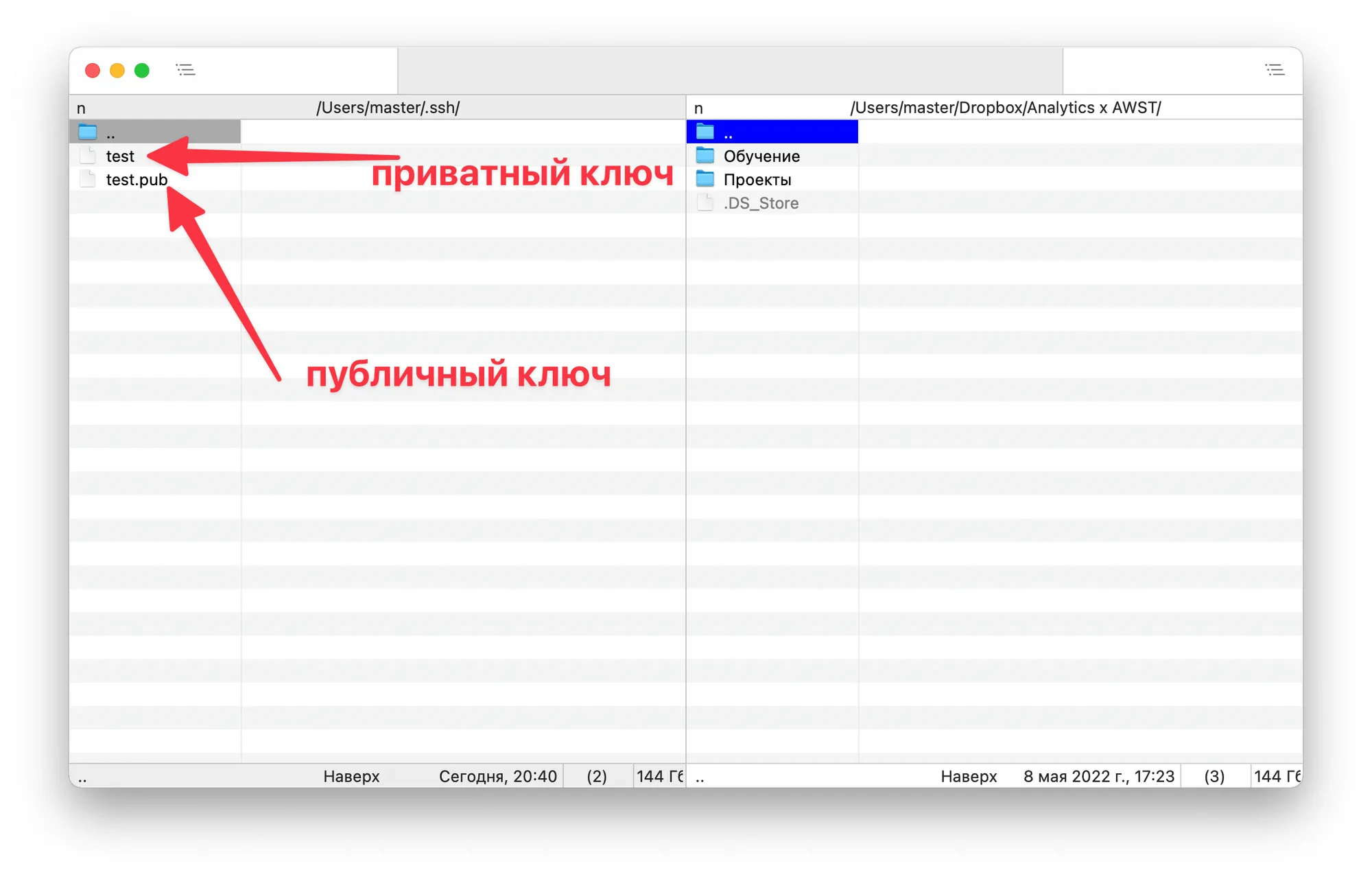
Task: Click the Проекты folder icon
Action: pos(705,179)
